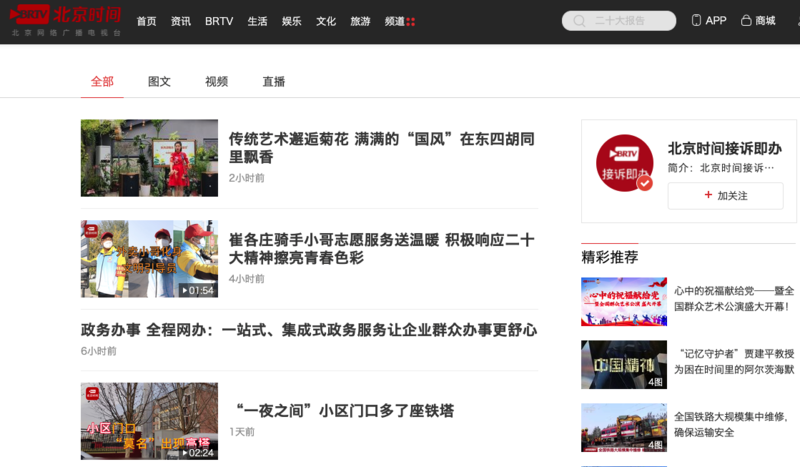800x467 pixels.
Task: Open the chrysanthemum art article thumbnail
Action: 149,158
